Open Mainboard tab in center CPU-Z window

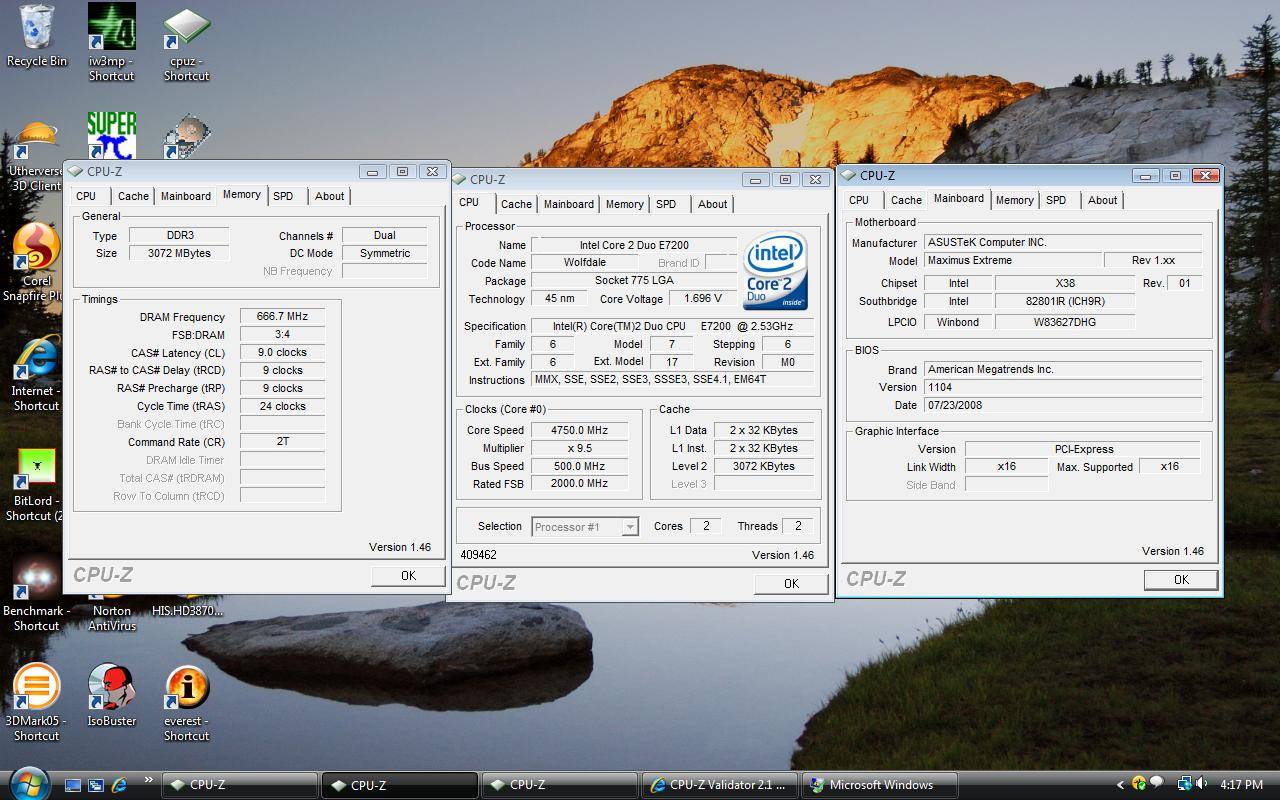click(569, 204)
